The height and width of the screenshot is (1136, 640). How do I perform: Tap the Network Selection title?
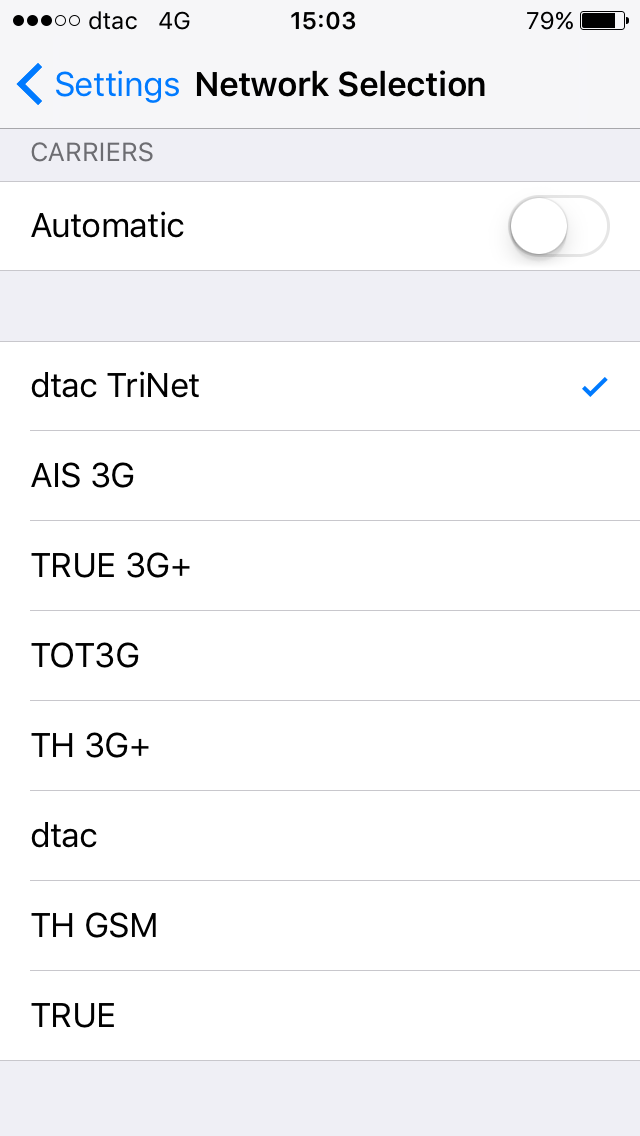click(340, 85)
